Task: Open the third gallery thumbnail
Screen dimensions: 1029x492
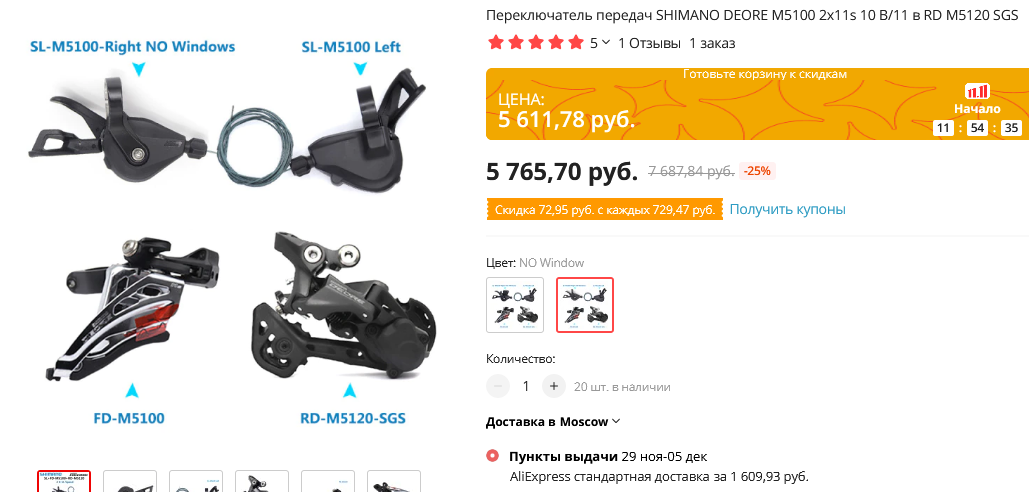Action: (196, 481)
